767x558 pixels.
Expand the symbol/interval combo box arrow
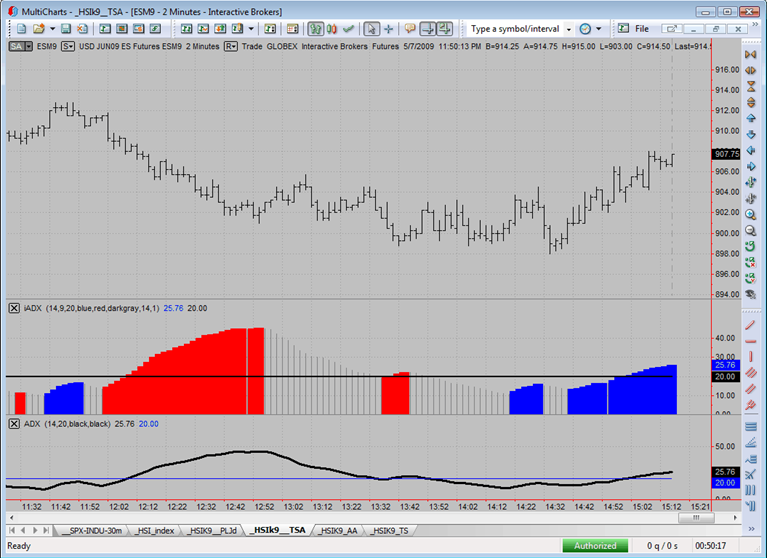tap(568, 29)
